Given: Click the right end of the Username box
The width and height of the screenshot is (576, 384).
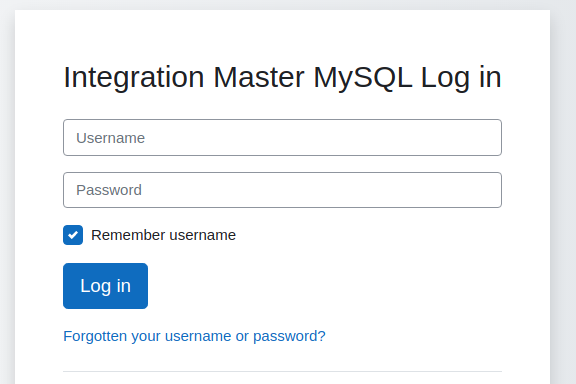Looking at the screenshot, I should click(489, 137).
